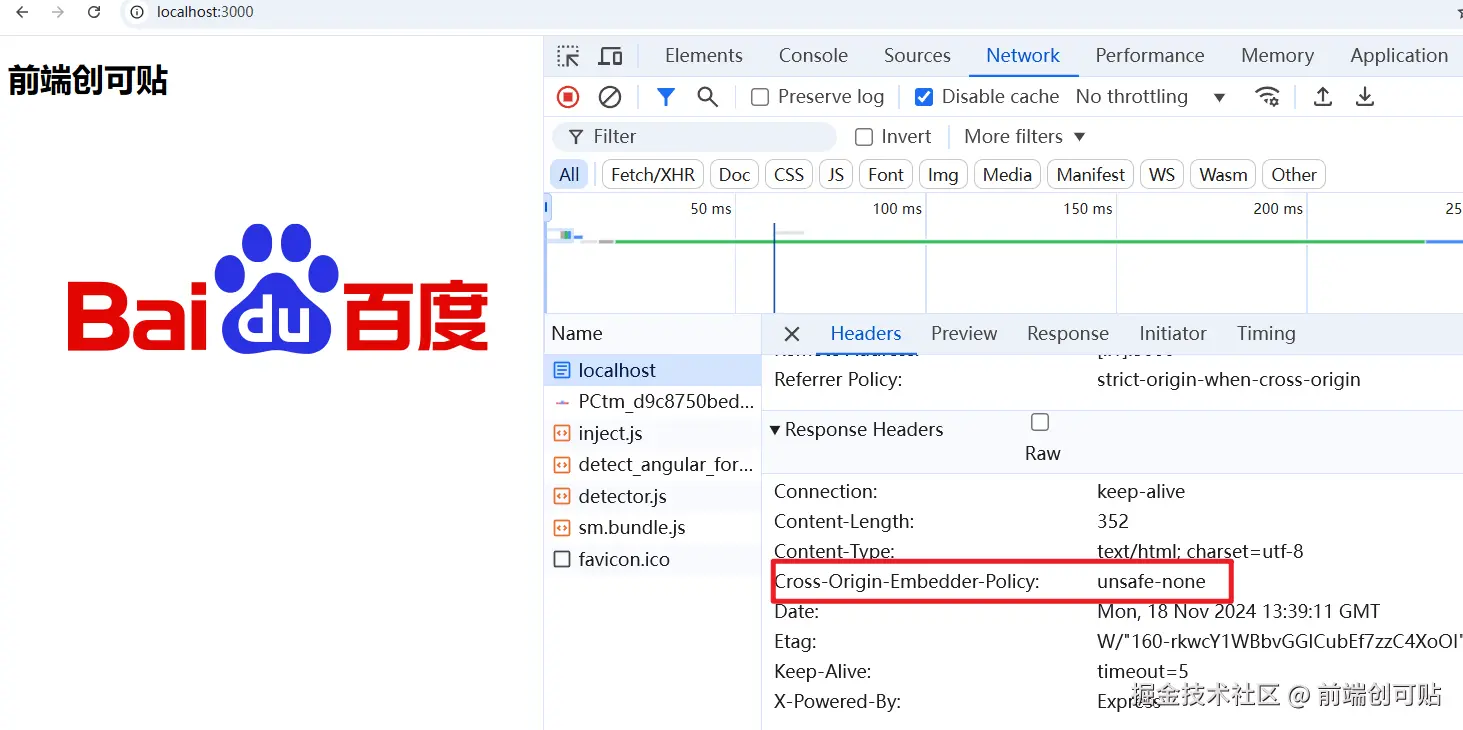Filter requests by Media type
Viewport: 1463px width, 730px height.
point(1007,175)
